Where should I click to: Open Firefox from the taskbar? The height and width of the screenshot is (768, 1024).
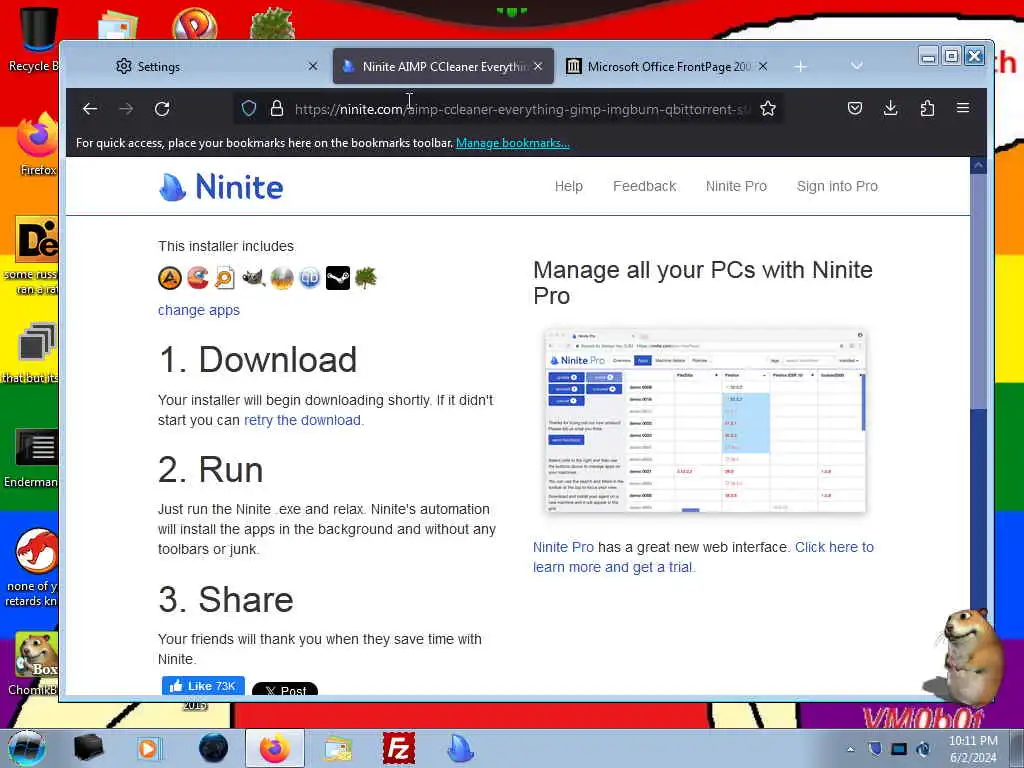coord(274,748)
